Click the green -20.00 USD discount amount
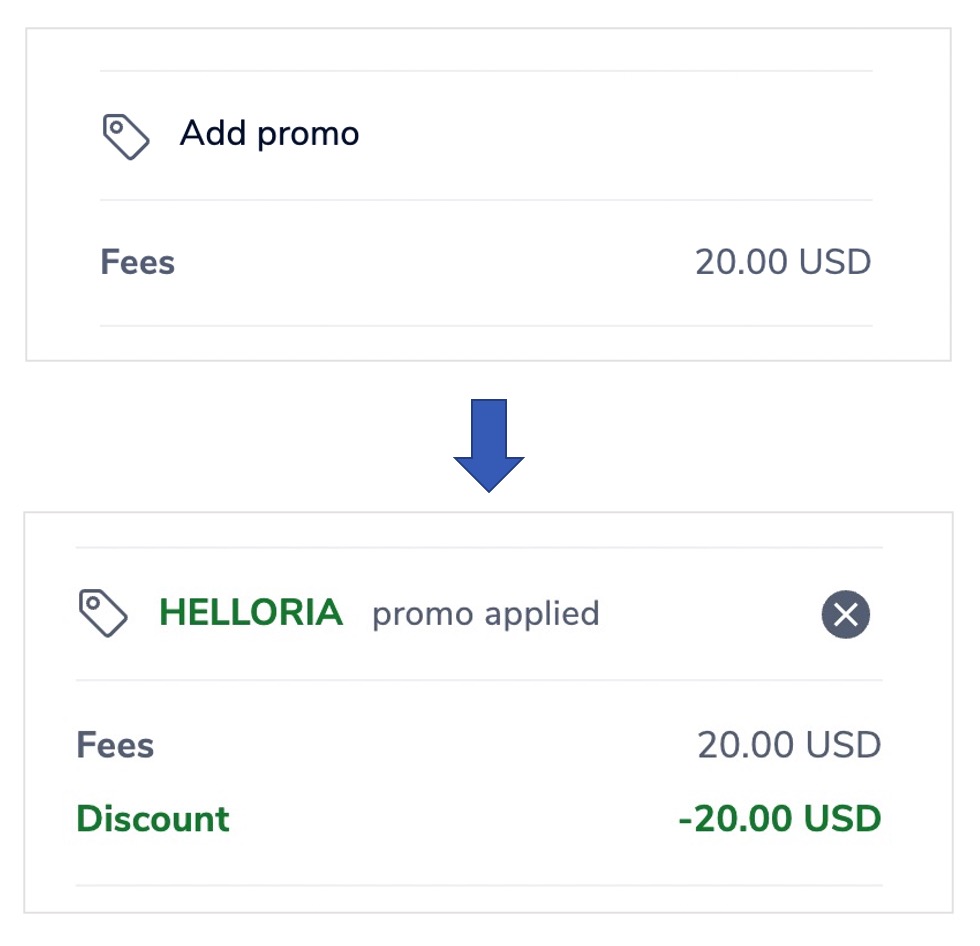Screen dimensions: 980x946 click(x=780, y=818)
